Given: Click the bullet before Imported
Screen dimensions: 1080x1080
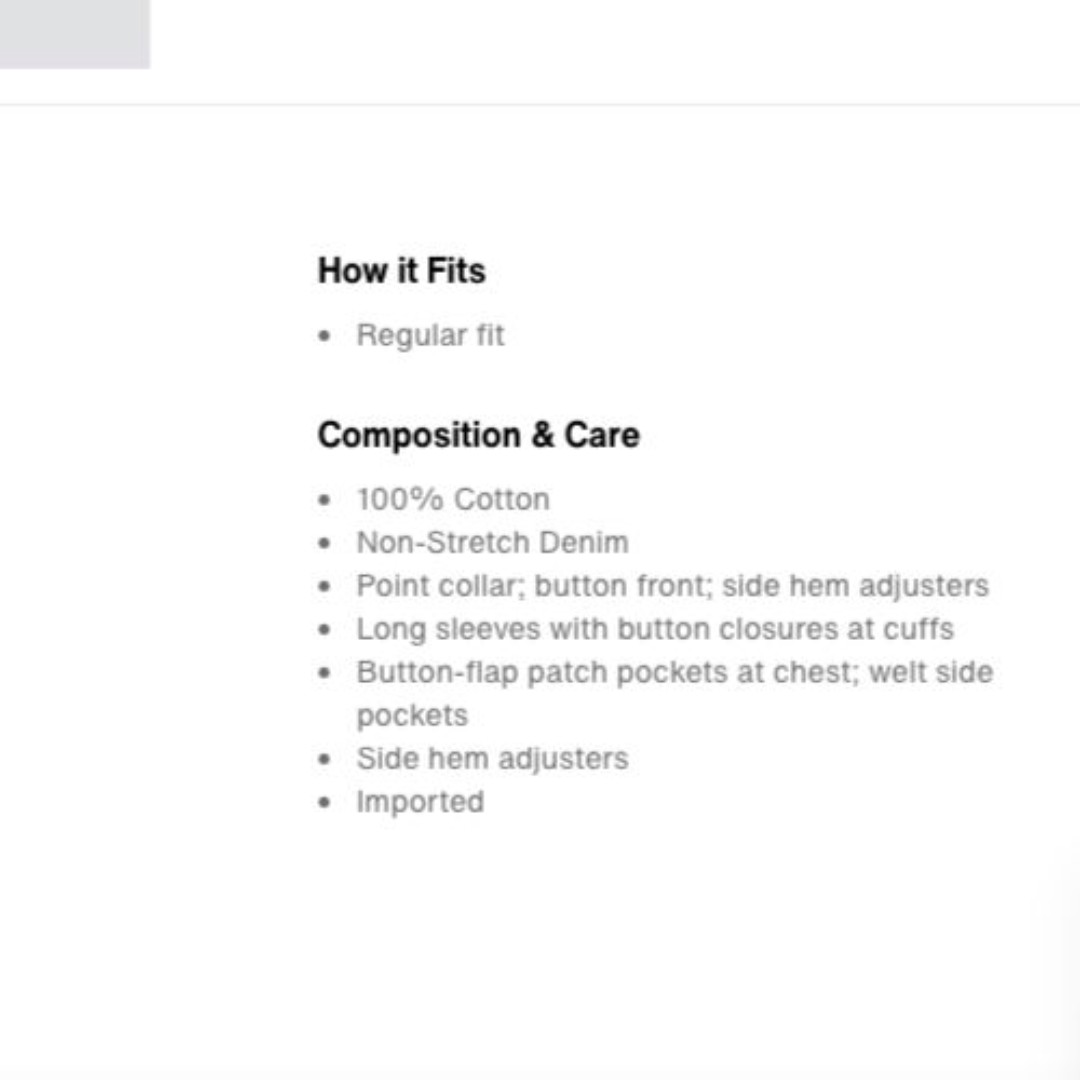Looking at the screenshot, I should click(x=325, y=802).
